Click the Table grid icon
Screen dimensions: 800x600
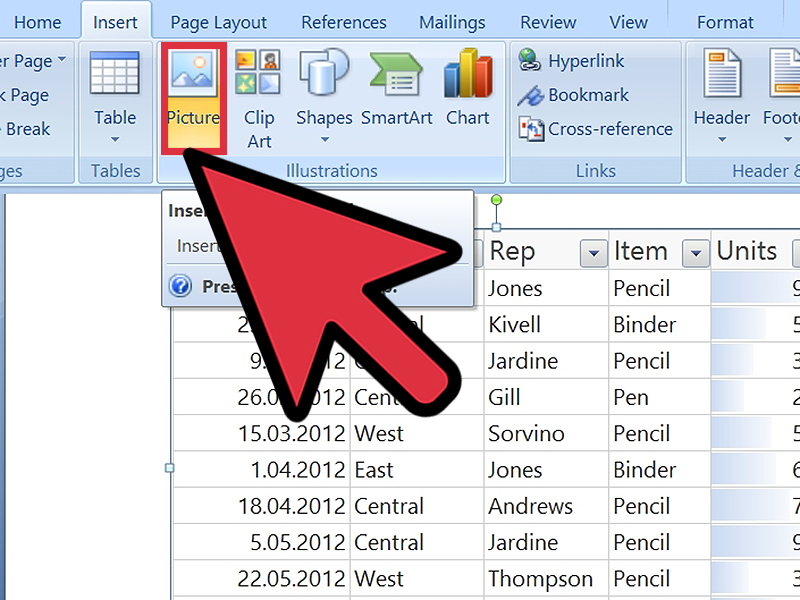(x=115, y=72)
